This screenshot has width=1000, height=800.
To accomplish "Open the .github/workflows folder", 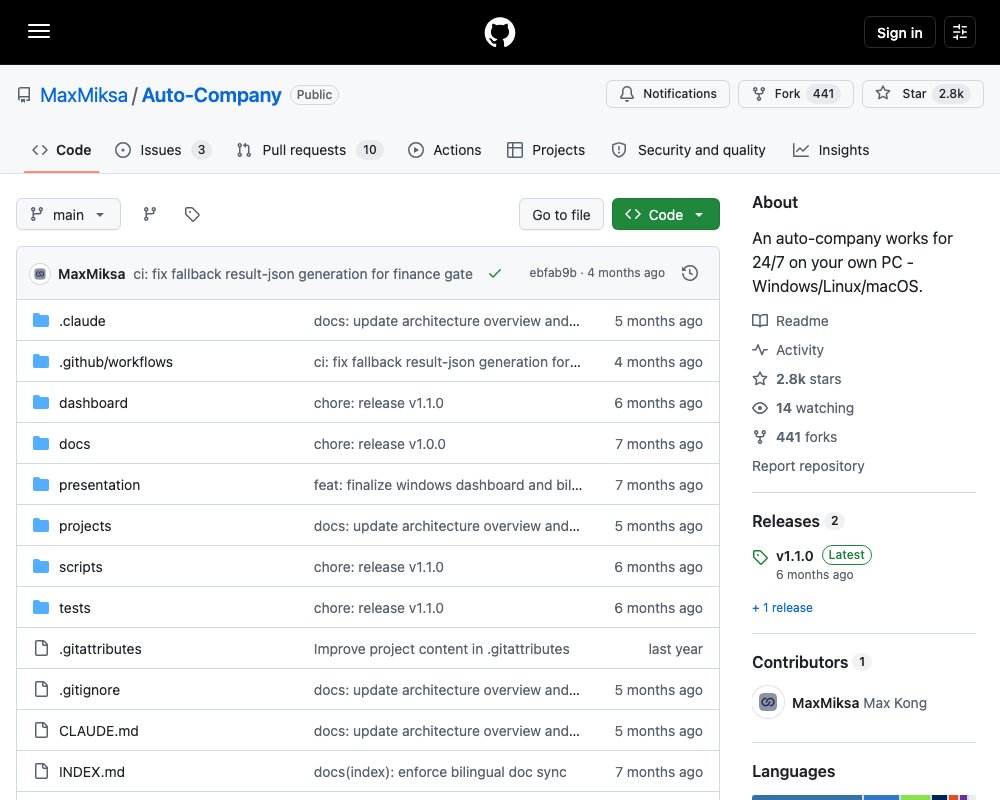I will 115,362.
